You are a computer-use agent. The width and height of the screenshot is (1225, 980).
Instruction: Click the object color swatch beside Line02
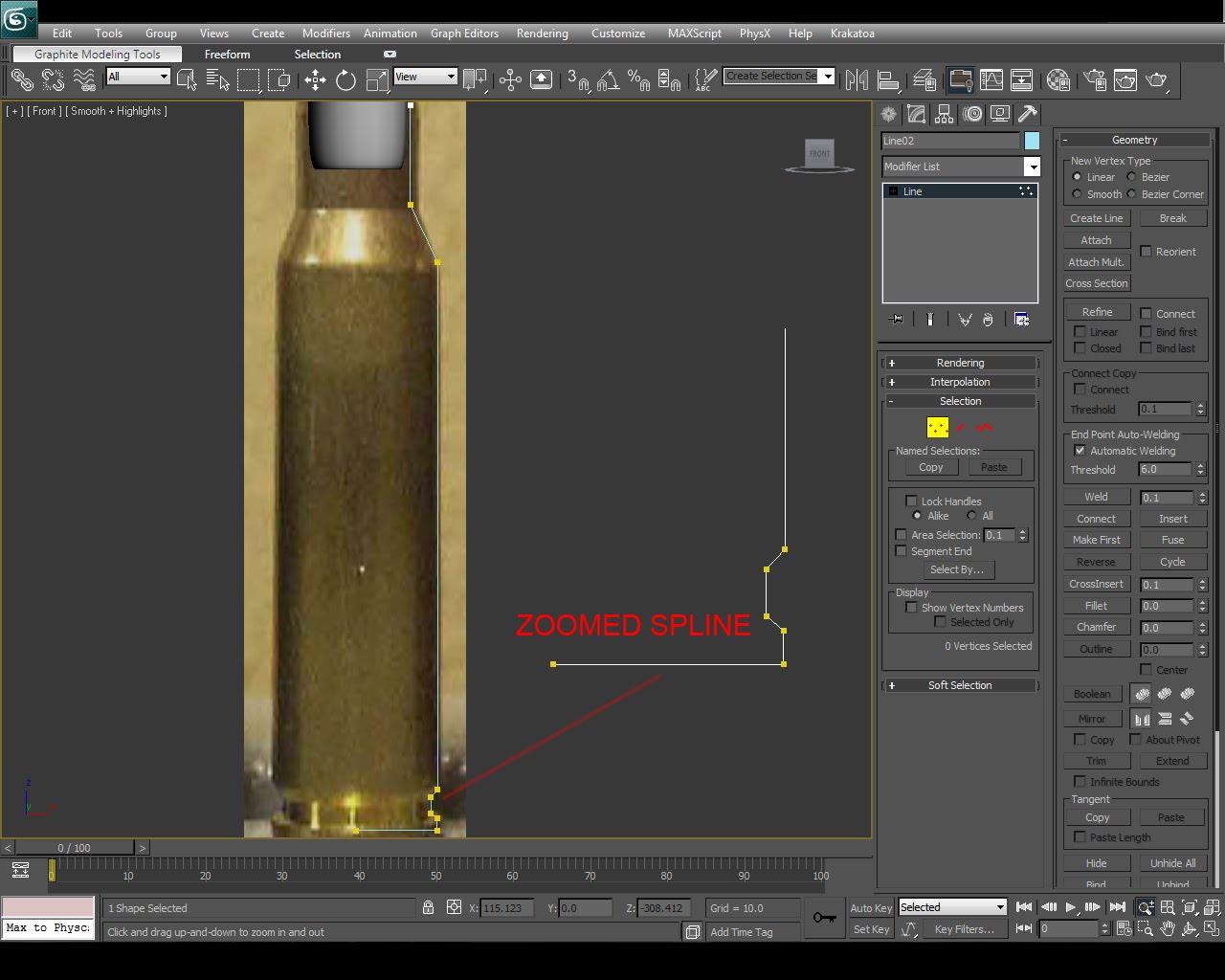point(1031,141)
